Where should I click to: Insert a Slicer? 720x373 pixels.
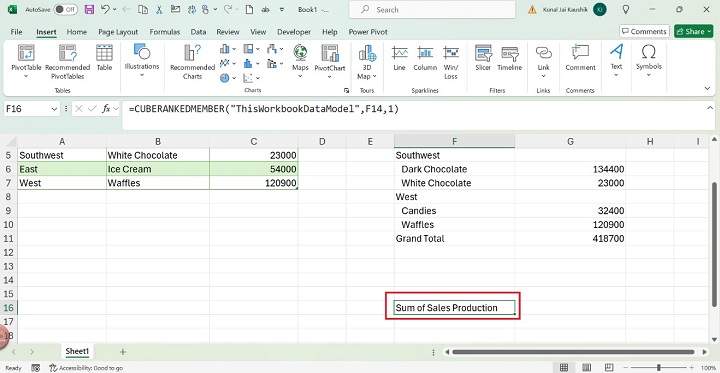coord(483,58)
